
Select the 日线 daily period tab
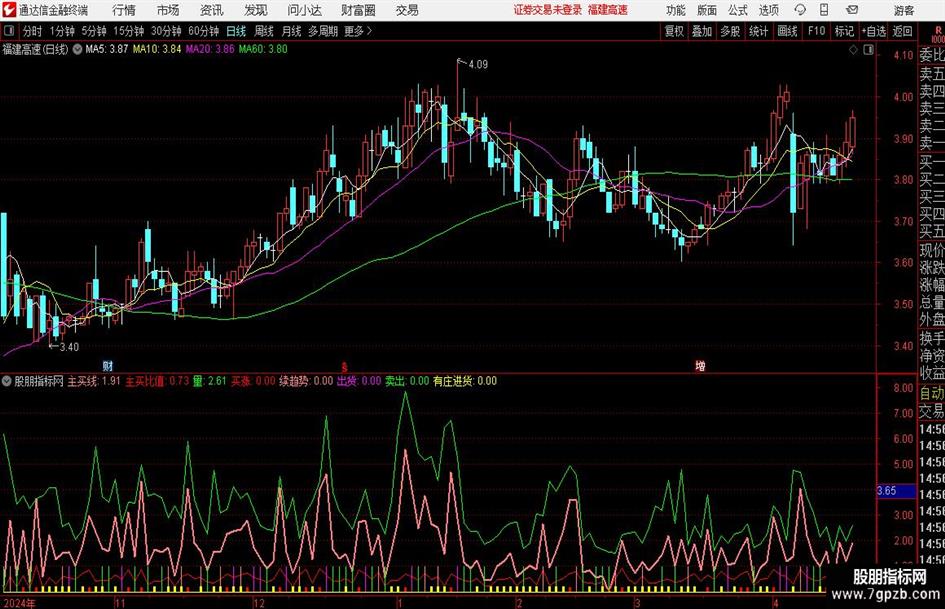pos(236,31)
